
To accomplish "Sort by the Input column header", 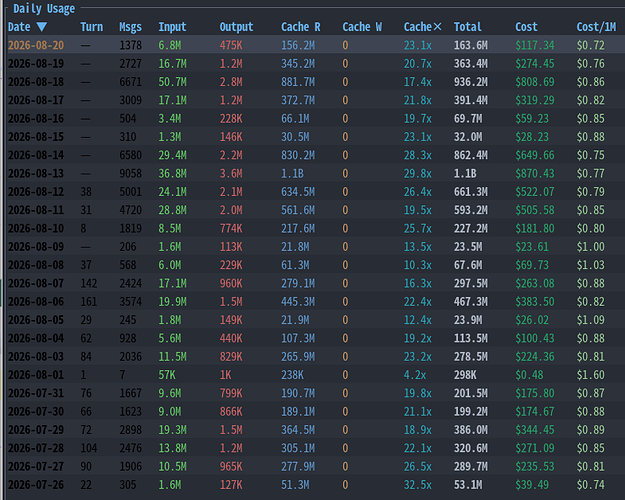I will coord(172,27).
